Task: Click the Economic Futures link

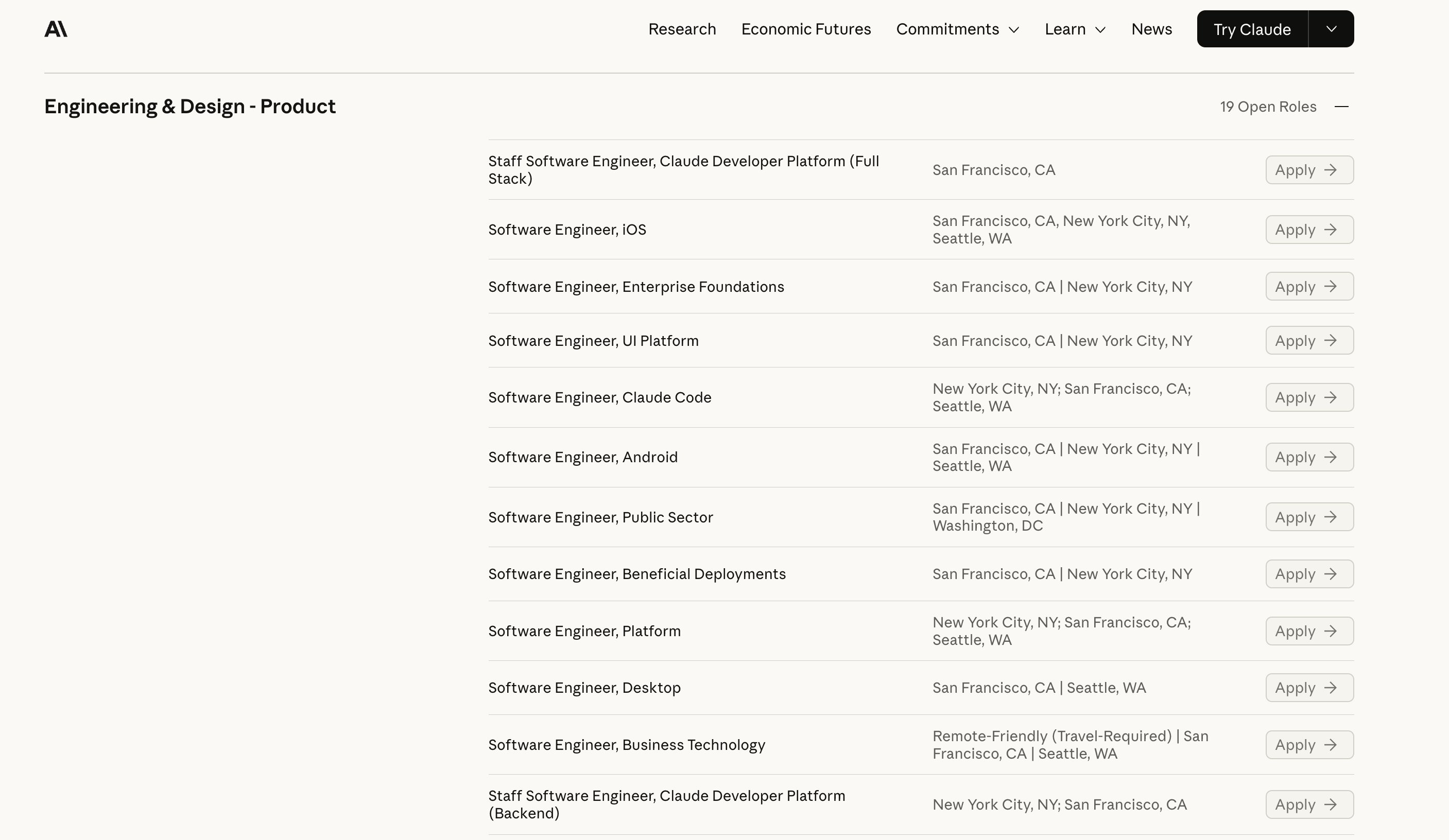Action: click(x=806, y=29)
